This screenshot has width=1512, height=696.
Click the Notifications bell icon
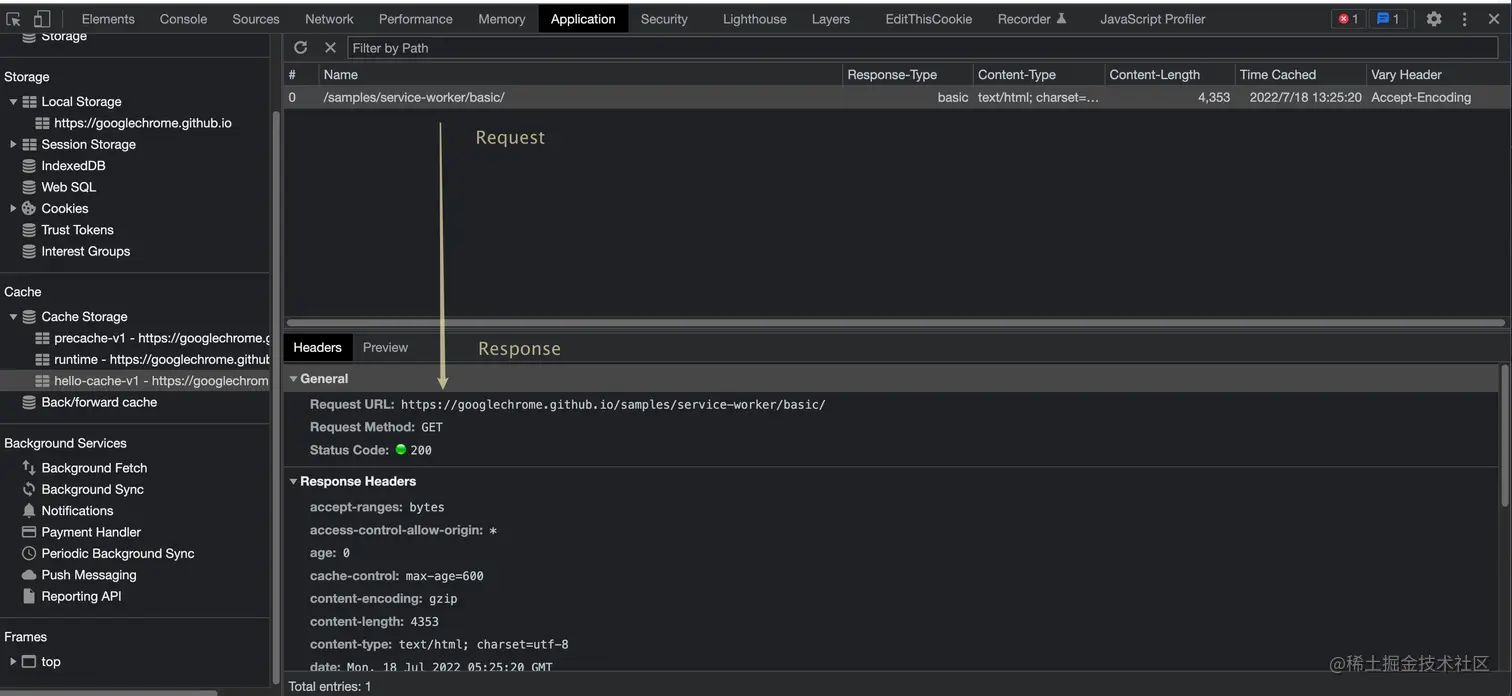29,511
